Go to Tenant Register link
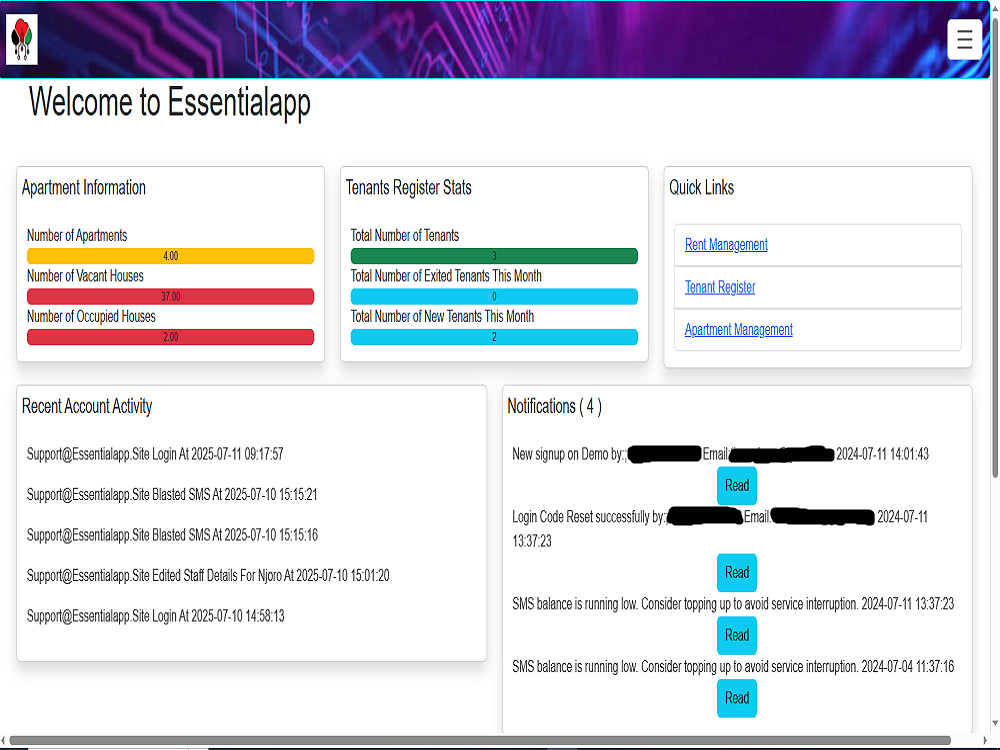 coord(719,288)
